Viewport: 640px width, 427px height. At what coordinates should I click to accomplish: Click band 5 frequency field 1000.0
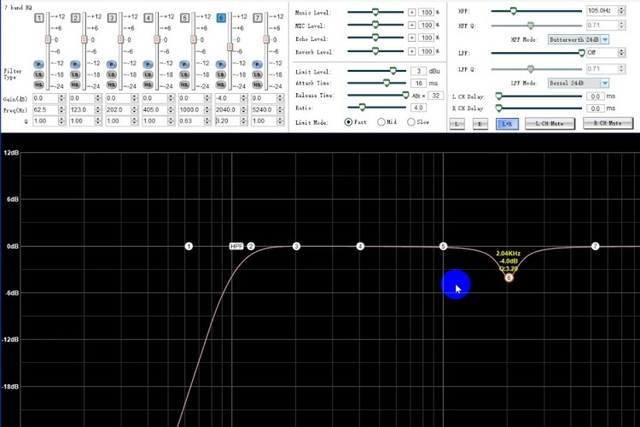coord(191,110)
